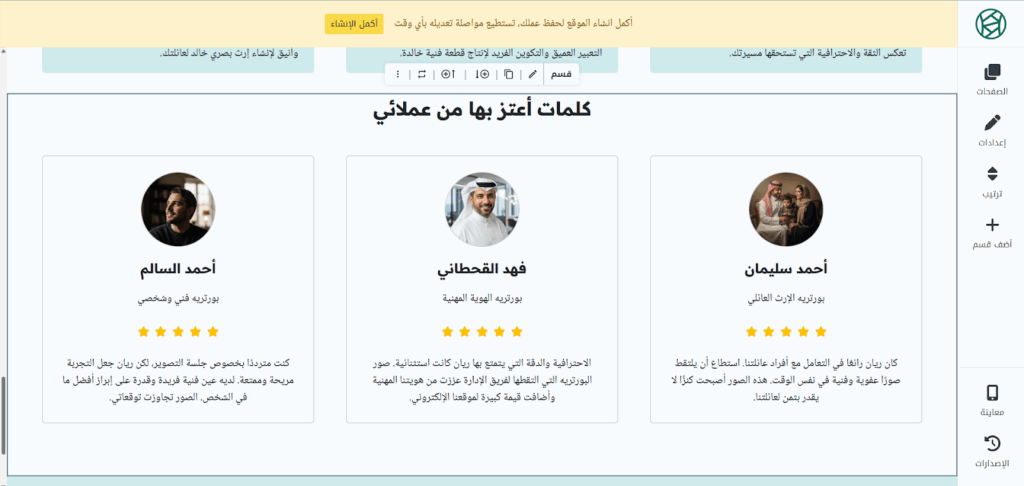1024x486 pixels.
Task: Open the three-dot more options menu
Action: point(397,75)
